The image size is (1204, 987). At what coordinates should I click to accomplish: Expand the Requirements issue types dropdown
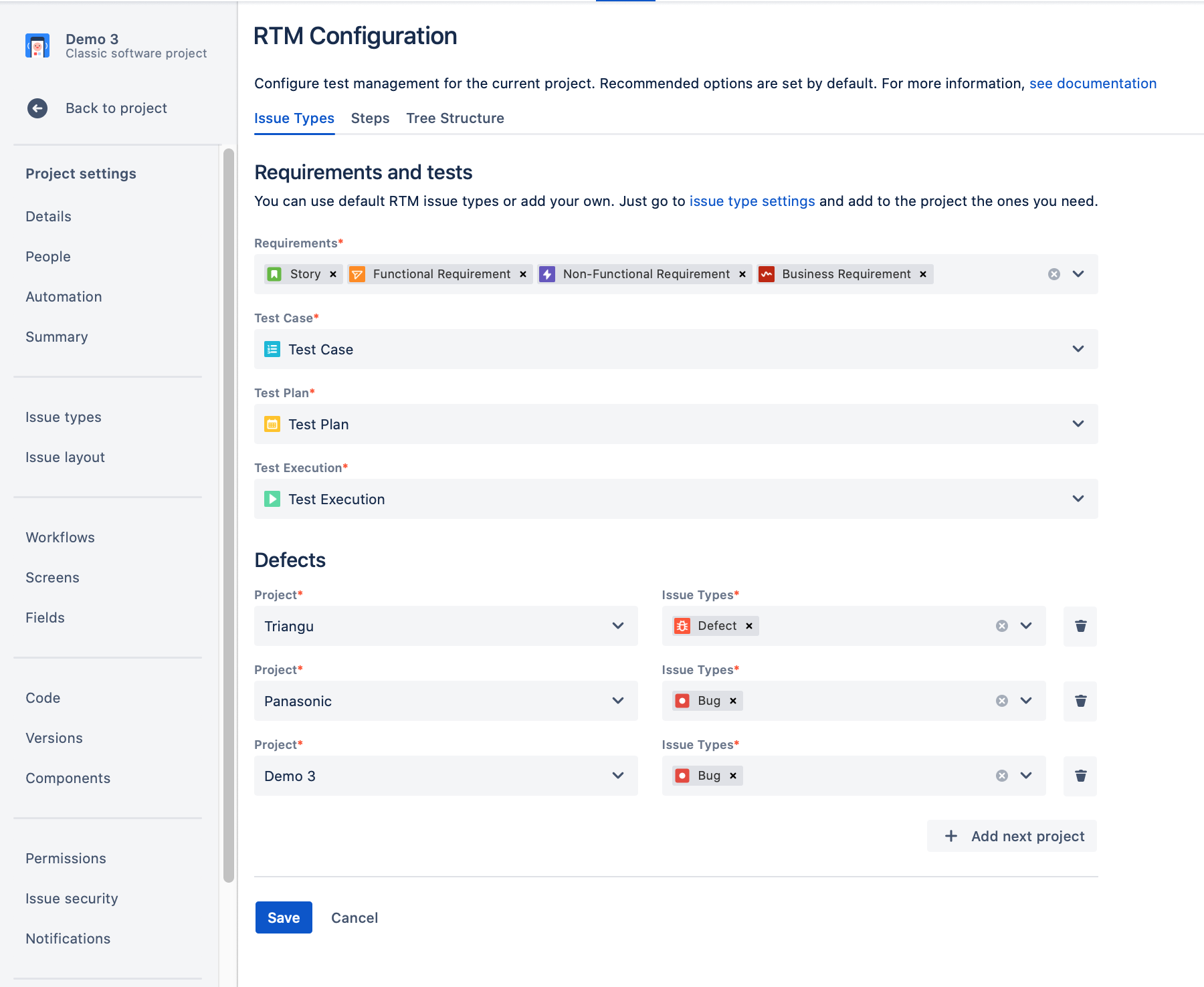[1078, 273]
